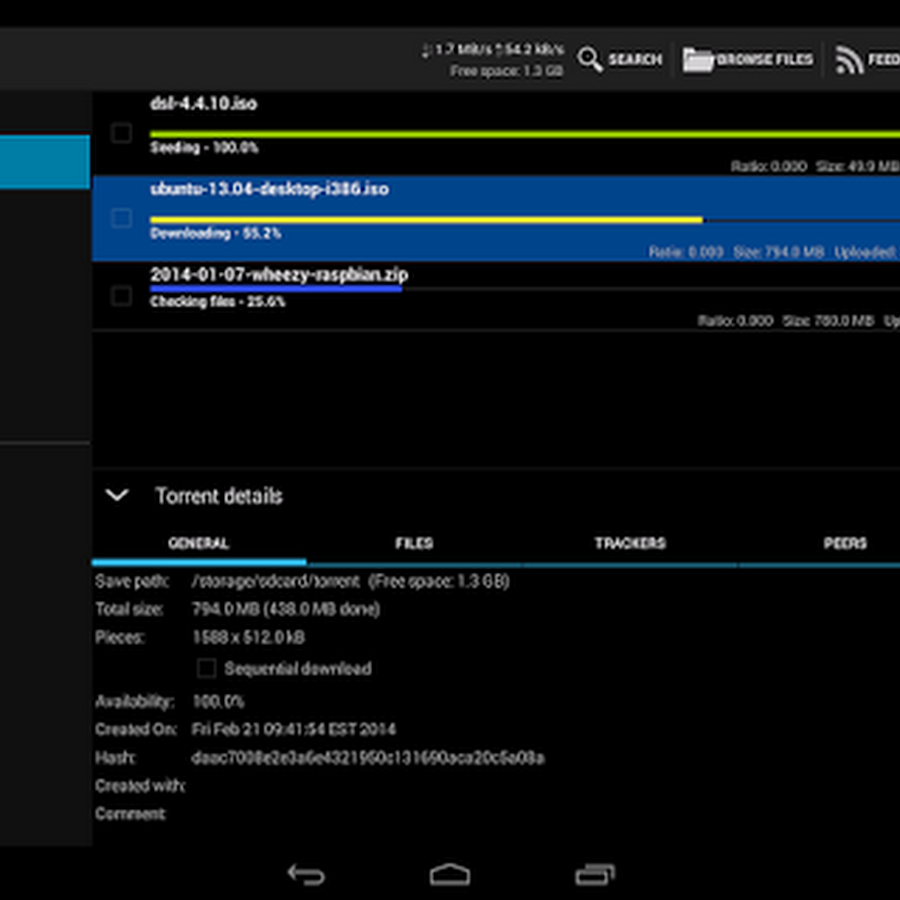
Task: Select the 2014-01-07-wheezy-raspbian.zip torrent name
Action: tap(279, 274)
